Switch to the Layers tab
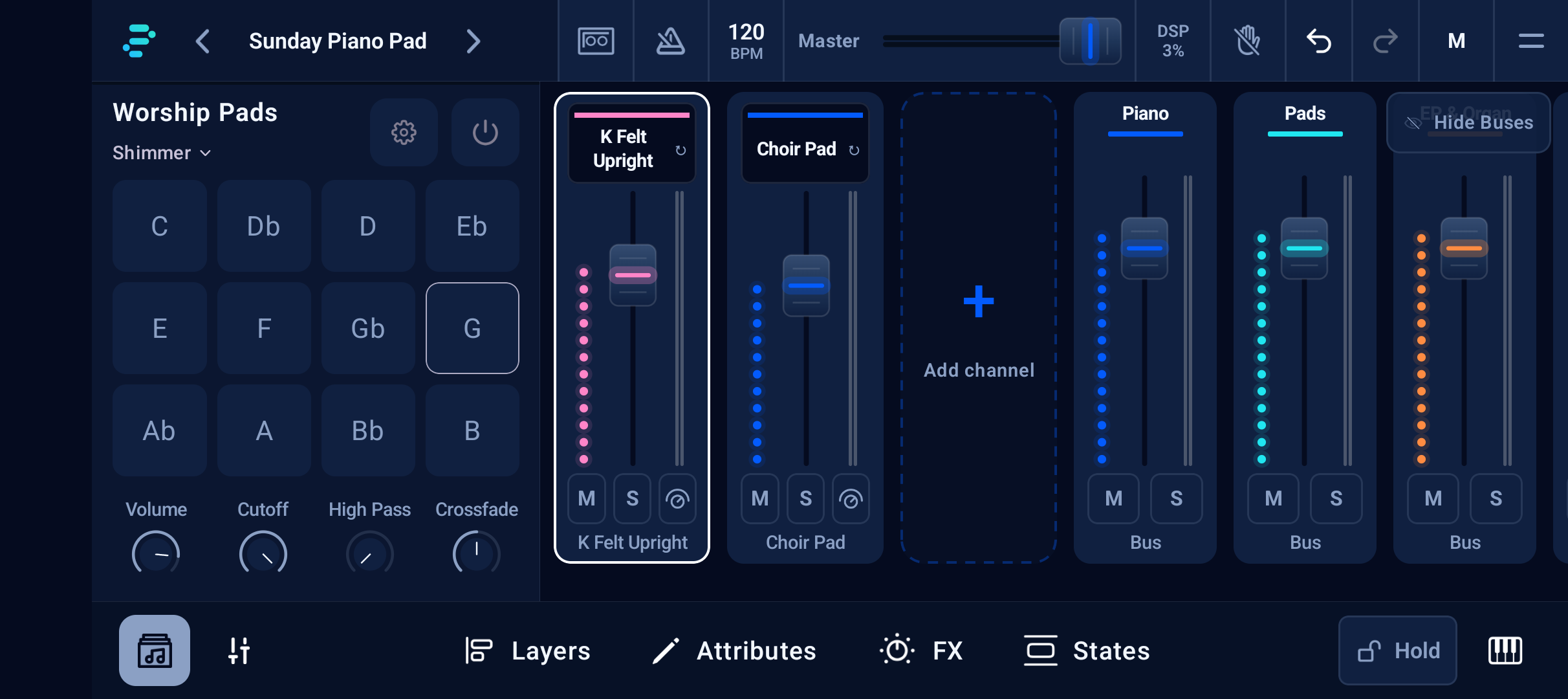This screenshot has height=699, width=1568. [x=527, y=650]
